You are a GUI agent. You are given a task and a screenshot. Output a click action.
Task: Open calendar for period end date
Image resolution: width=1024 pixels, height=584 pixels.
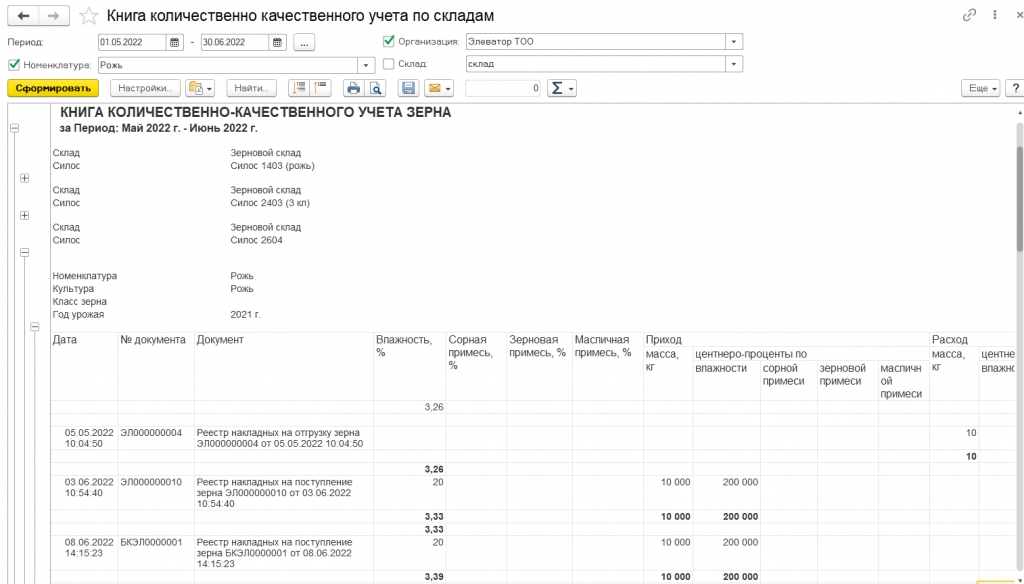click(278, 42)
